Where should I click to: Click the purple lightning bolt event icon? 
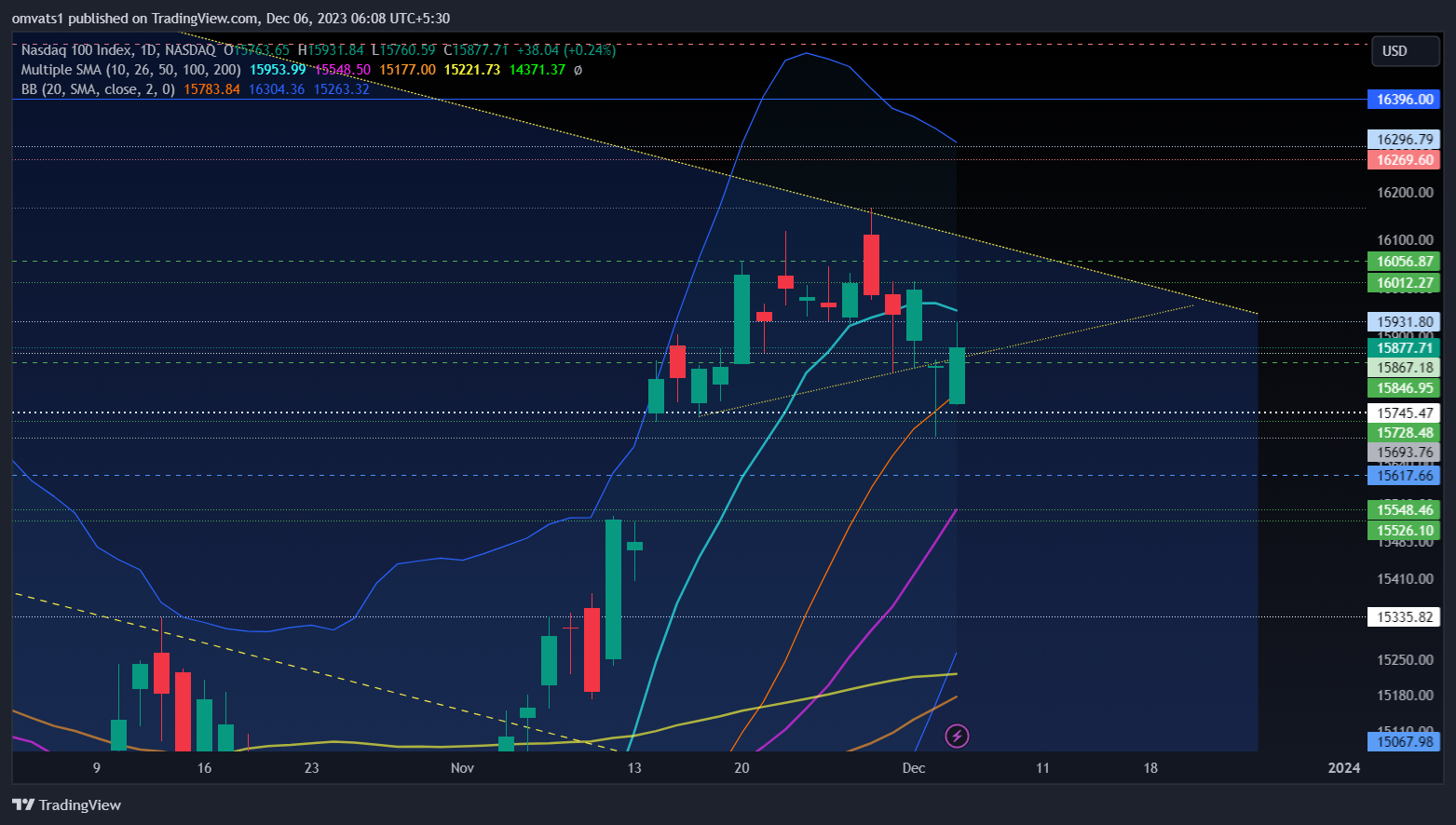957,737
